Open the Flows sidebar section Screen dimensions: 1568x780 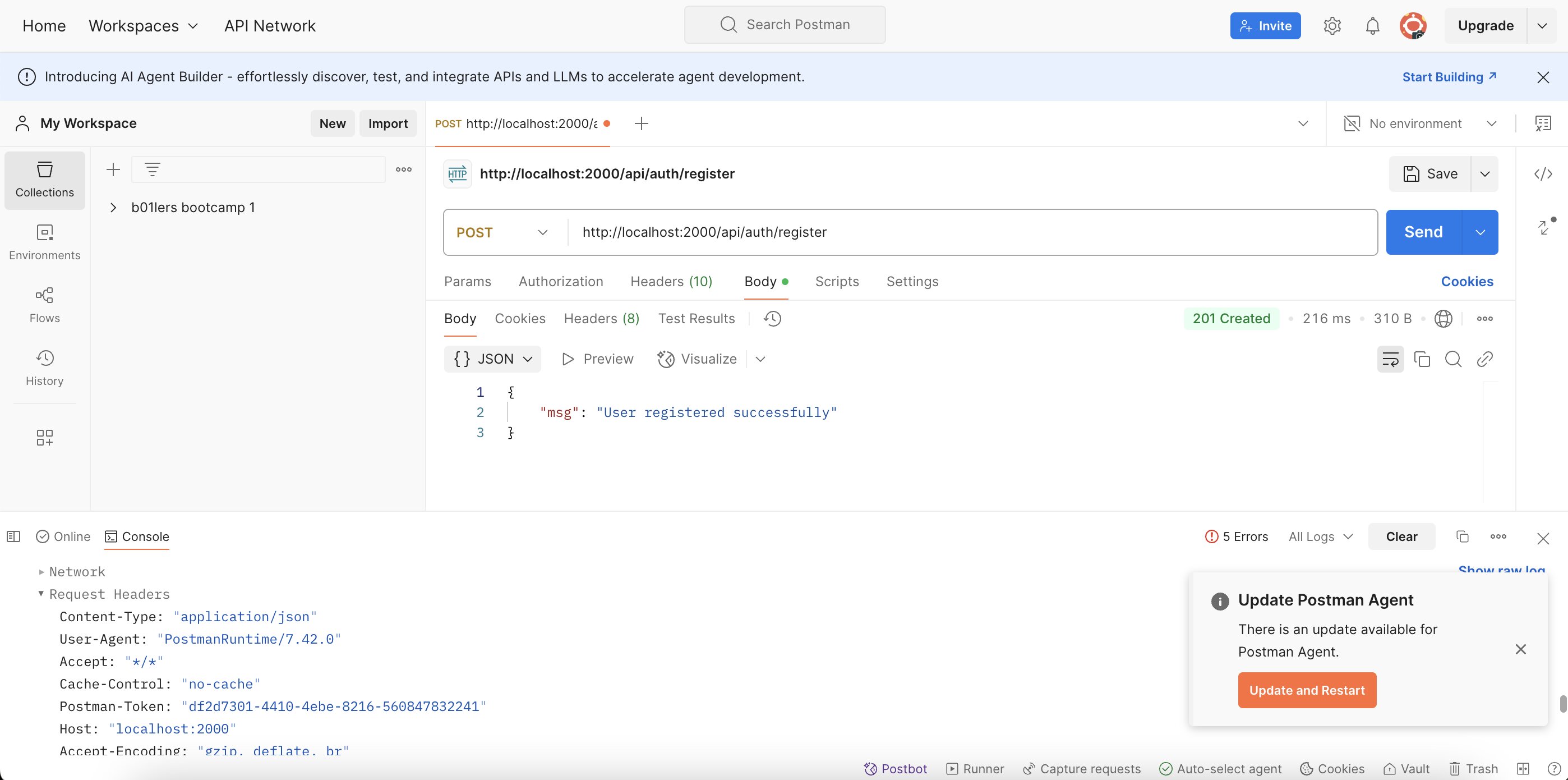[x=44, y=305]
